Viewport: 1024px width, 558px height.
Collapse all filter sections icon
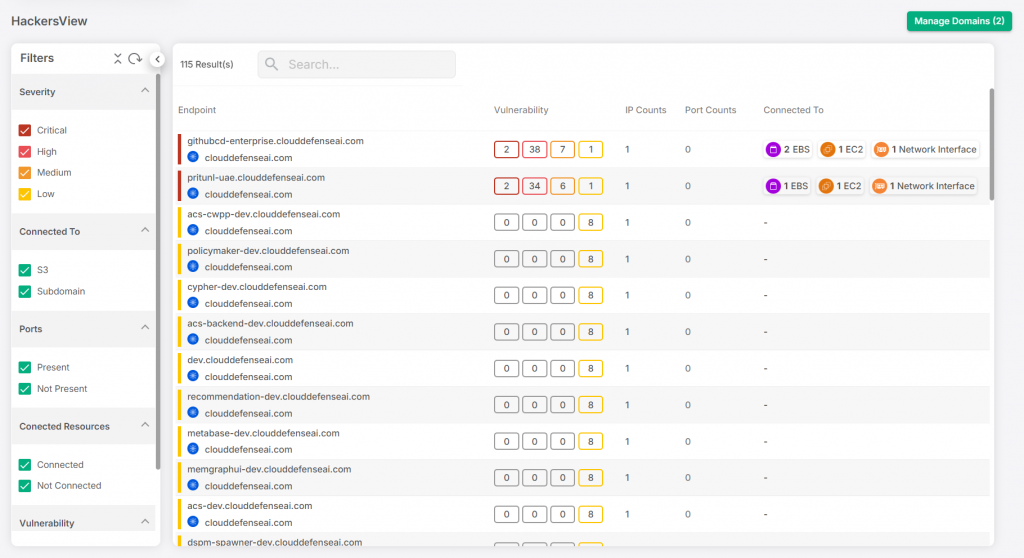coord(118,59)
